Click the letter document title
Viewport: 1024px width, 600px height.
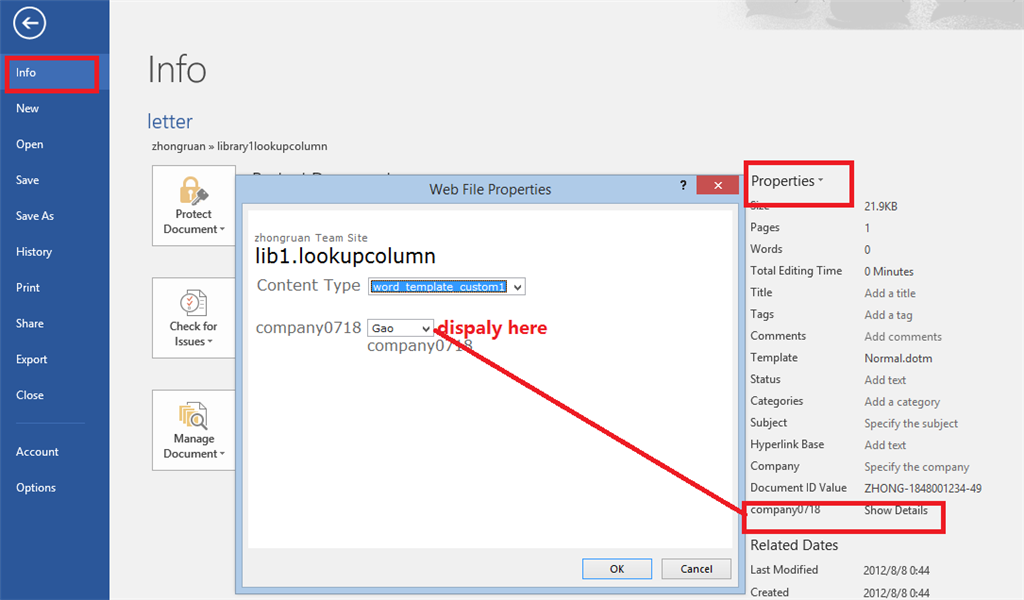tap(170, 121)
